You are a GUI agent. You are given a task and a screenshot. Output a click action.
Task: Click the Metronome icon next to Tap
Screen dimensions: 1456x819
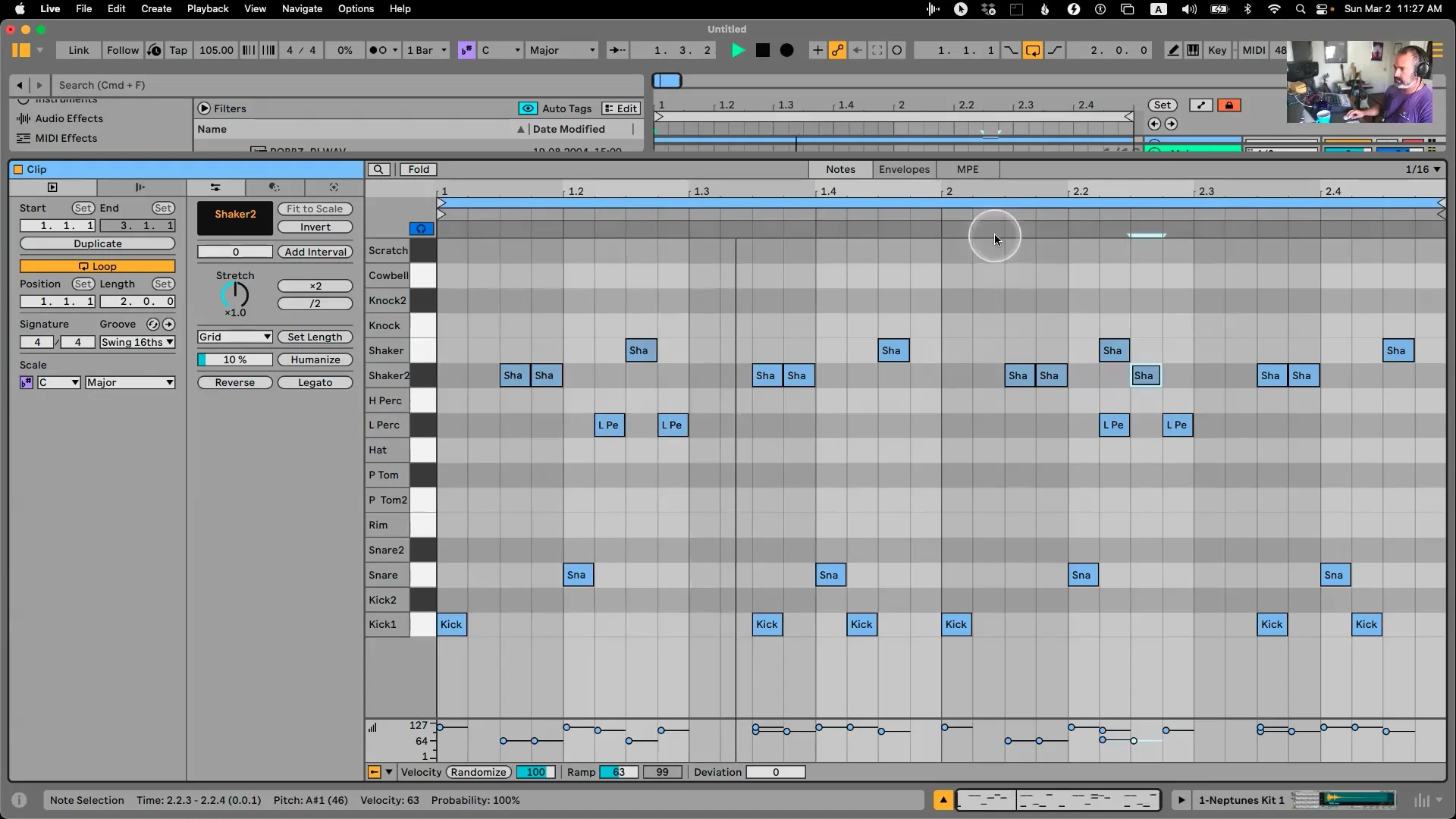tap(154, 50)
